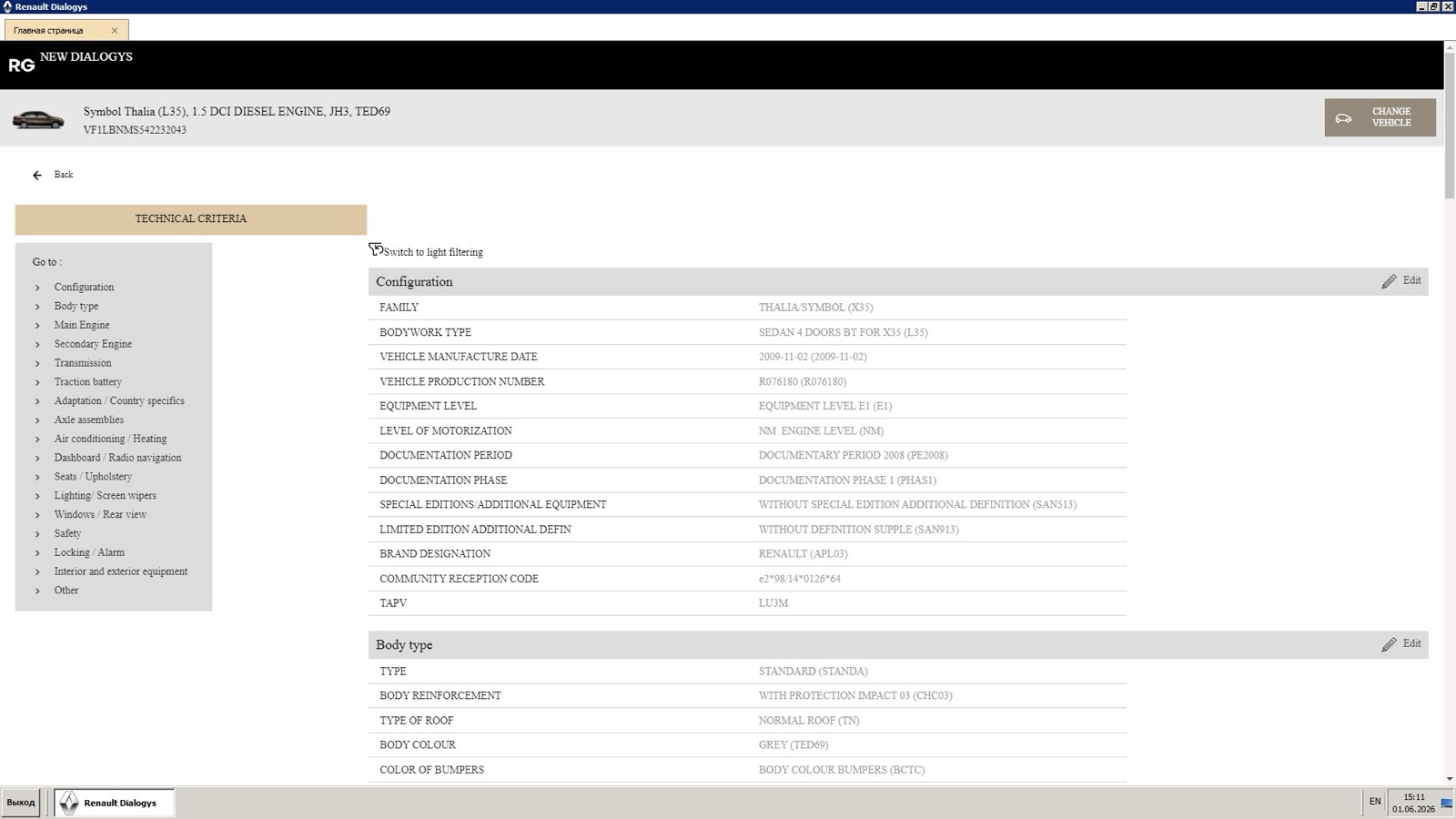The width and height of the screenshot is (1456, 819).
Task: Click value R076180 (R076180)
Action: (x=803, y=381)
